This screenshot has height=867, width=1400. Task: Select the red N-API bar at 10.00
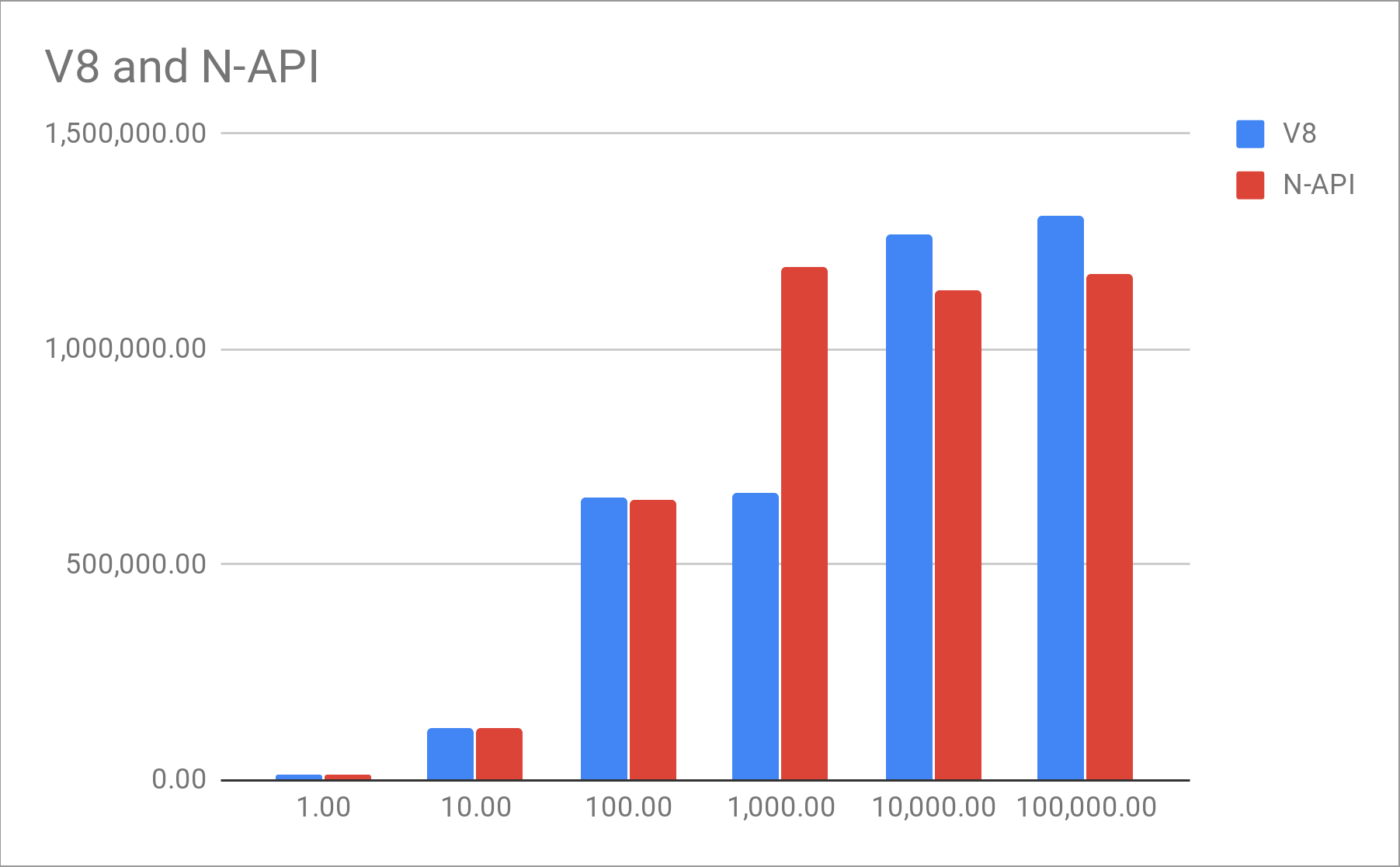[499, 754]
